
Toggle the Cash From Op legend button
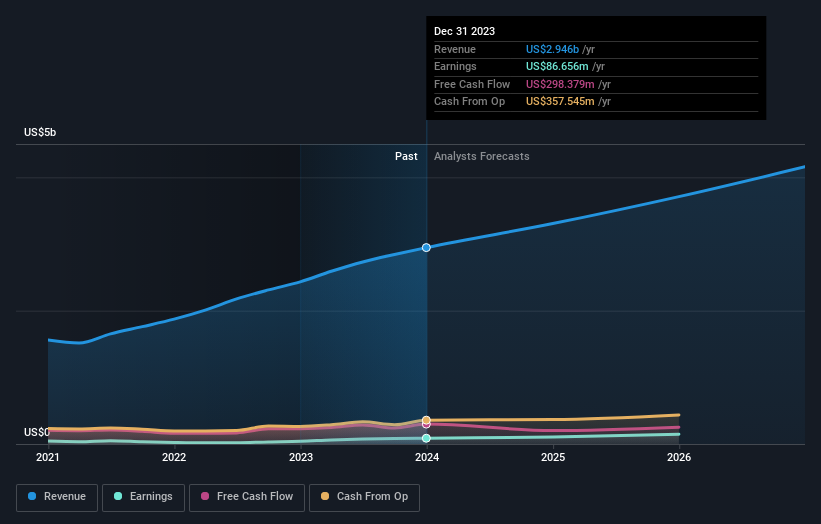point(364,497)
